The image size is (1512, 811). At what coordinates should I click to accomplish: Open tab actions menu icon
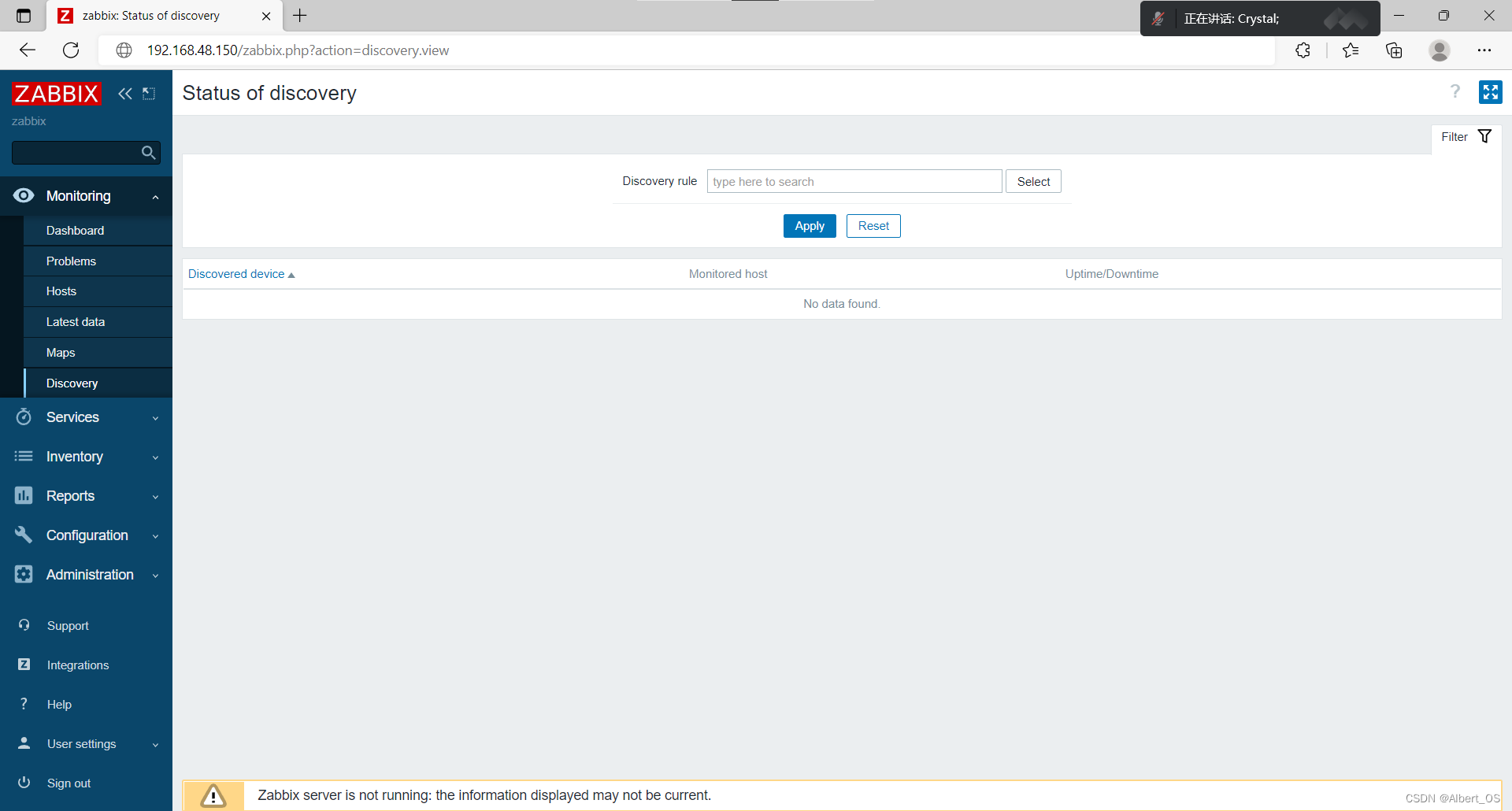click(24, 16)
